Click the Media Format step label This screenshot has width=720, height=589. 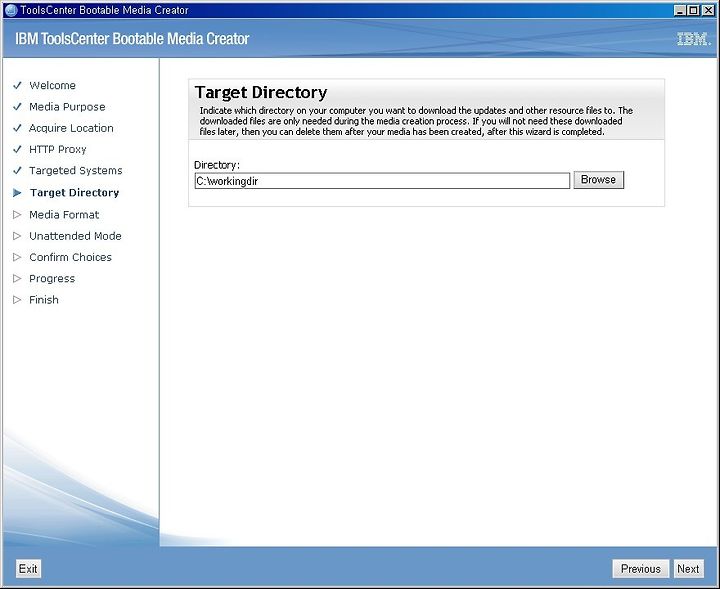coord(64,214)
